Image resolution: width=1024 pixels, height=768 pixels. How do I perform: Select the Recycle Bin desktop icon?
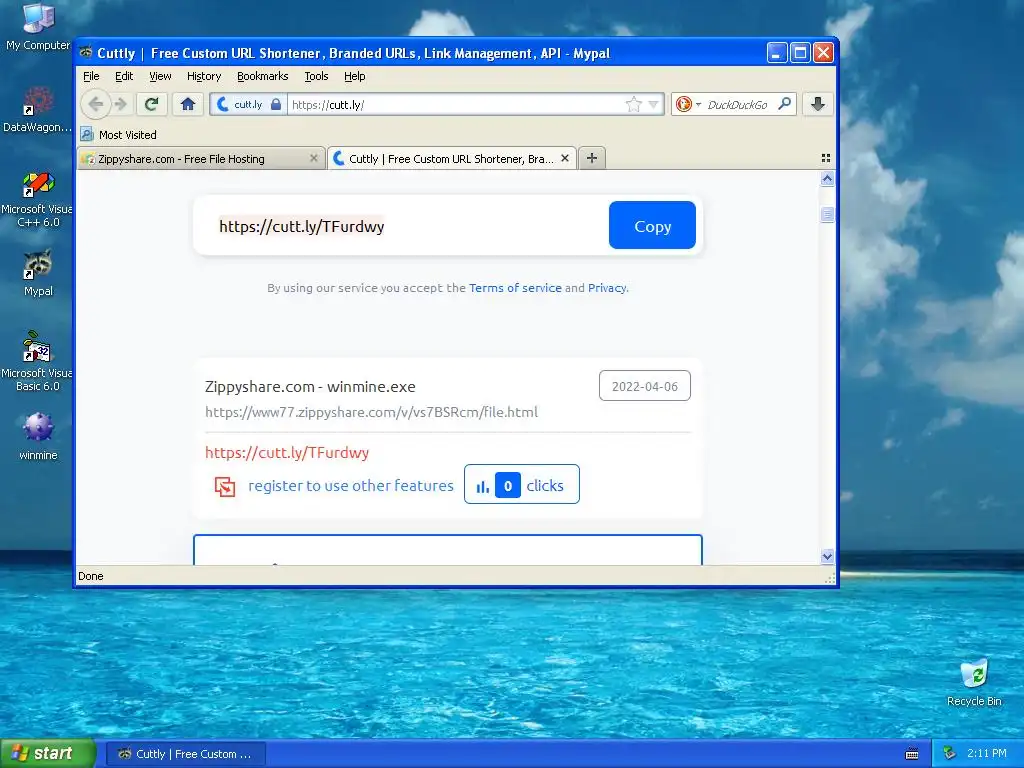tap(974, 682)
